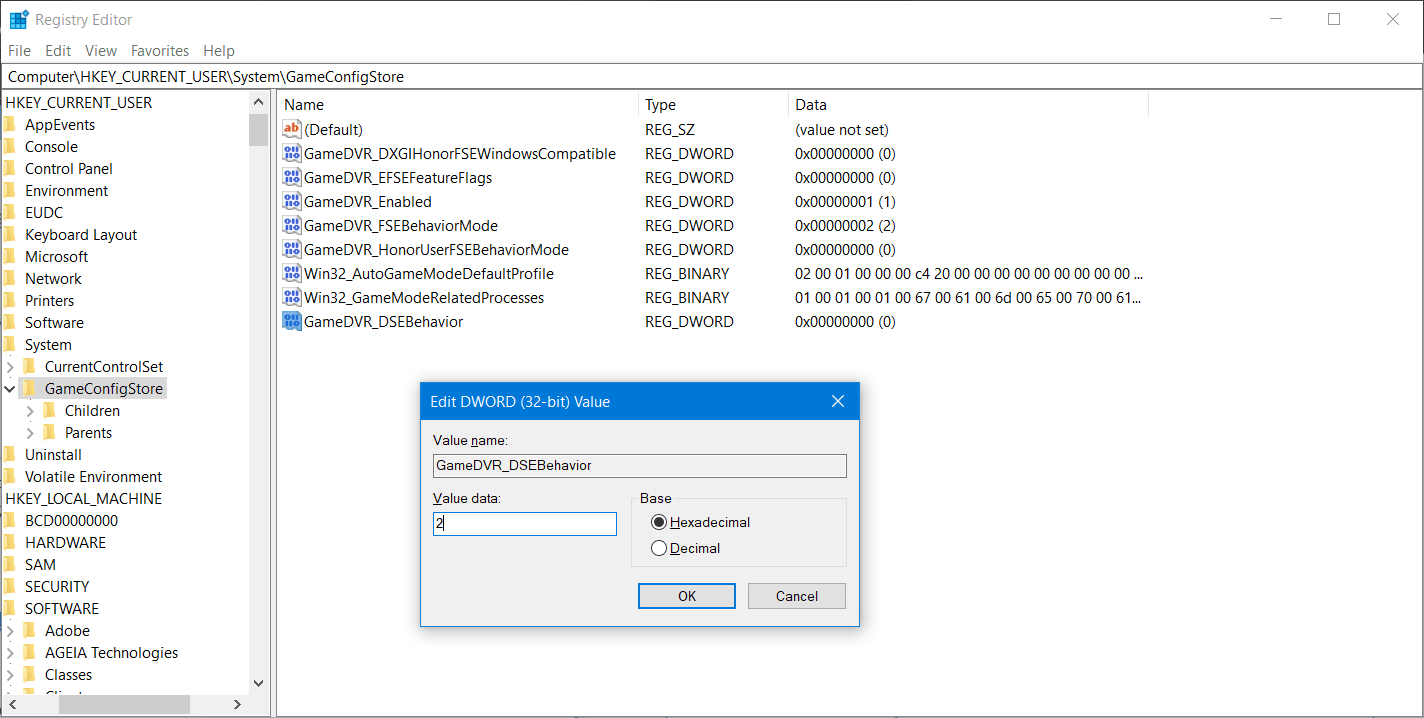Select the Keyboard Layout key
1424x718 pixels.
(81, 234)
